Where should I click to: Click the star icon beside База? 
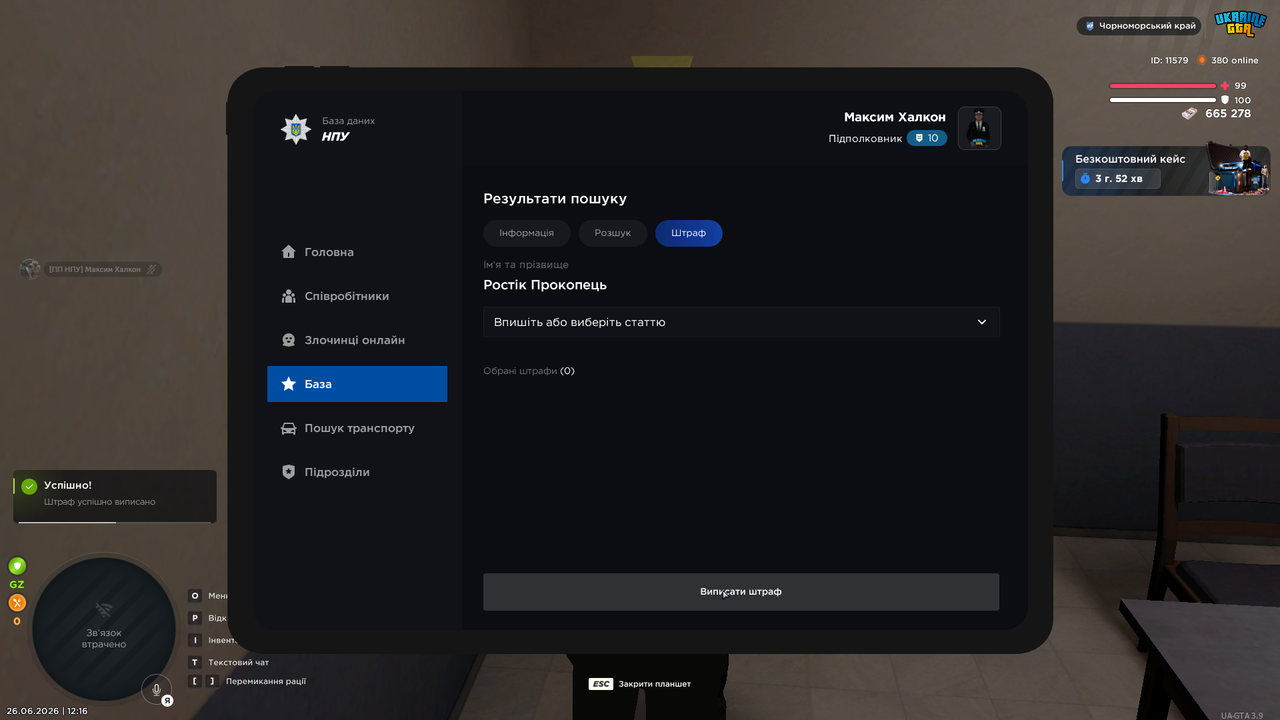click(289, 384)
